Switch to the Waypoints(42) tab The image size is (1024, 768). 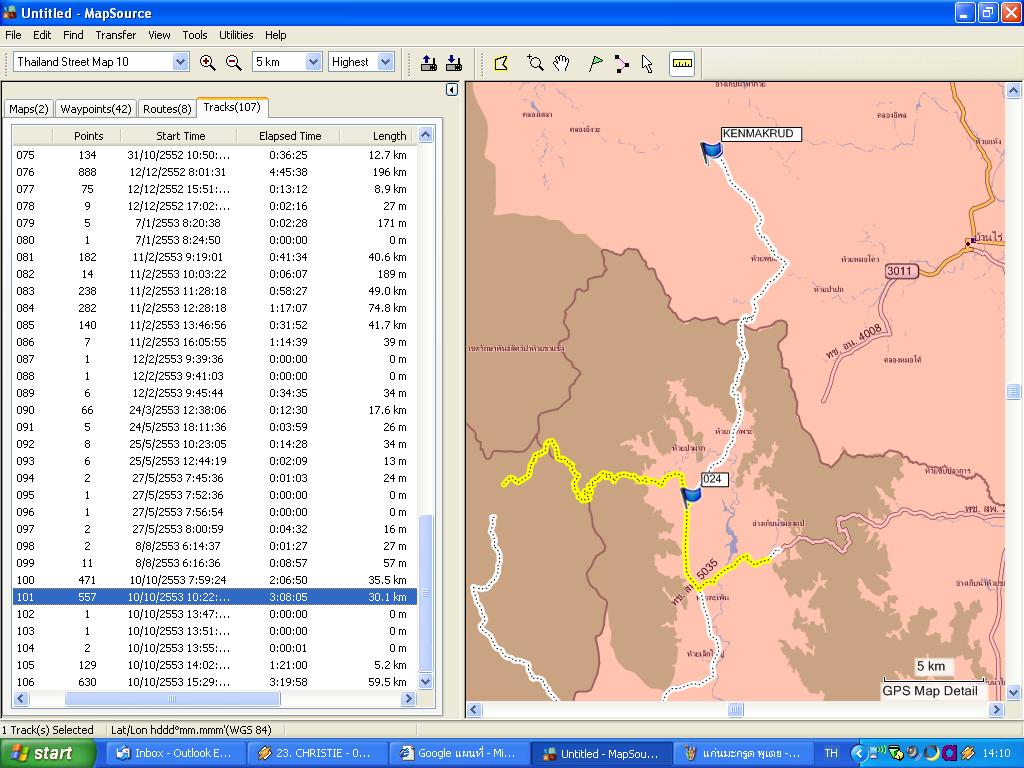pyautogui.click(x=96, y=109)
